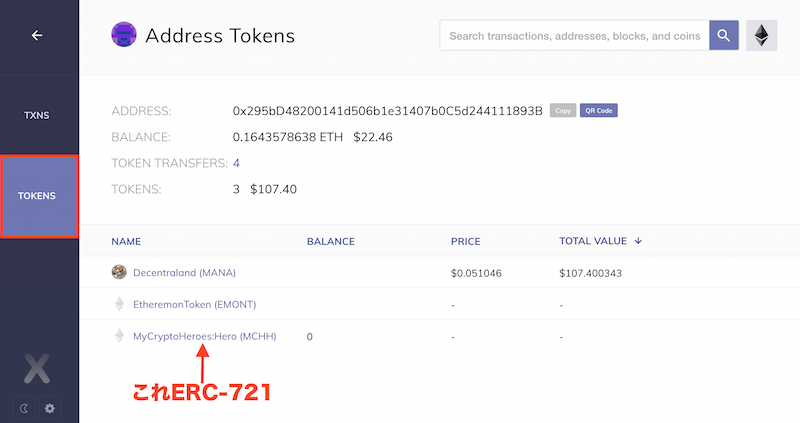Open the token transfers count link
The image size is (800, 423).
point(236,163)
